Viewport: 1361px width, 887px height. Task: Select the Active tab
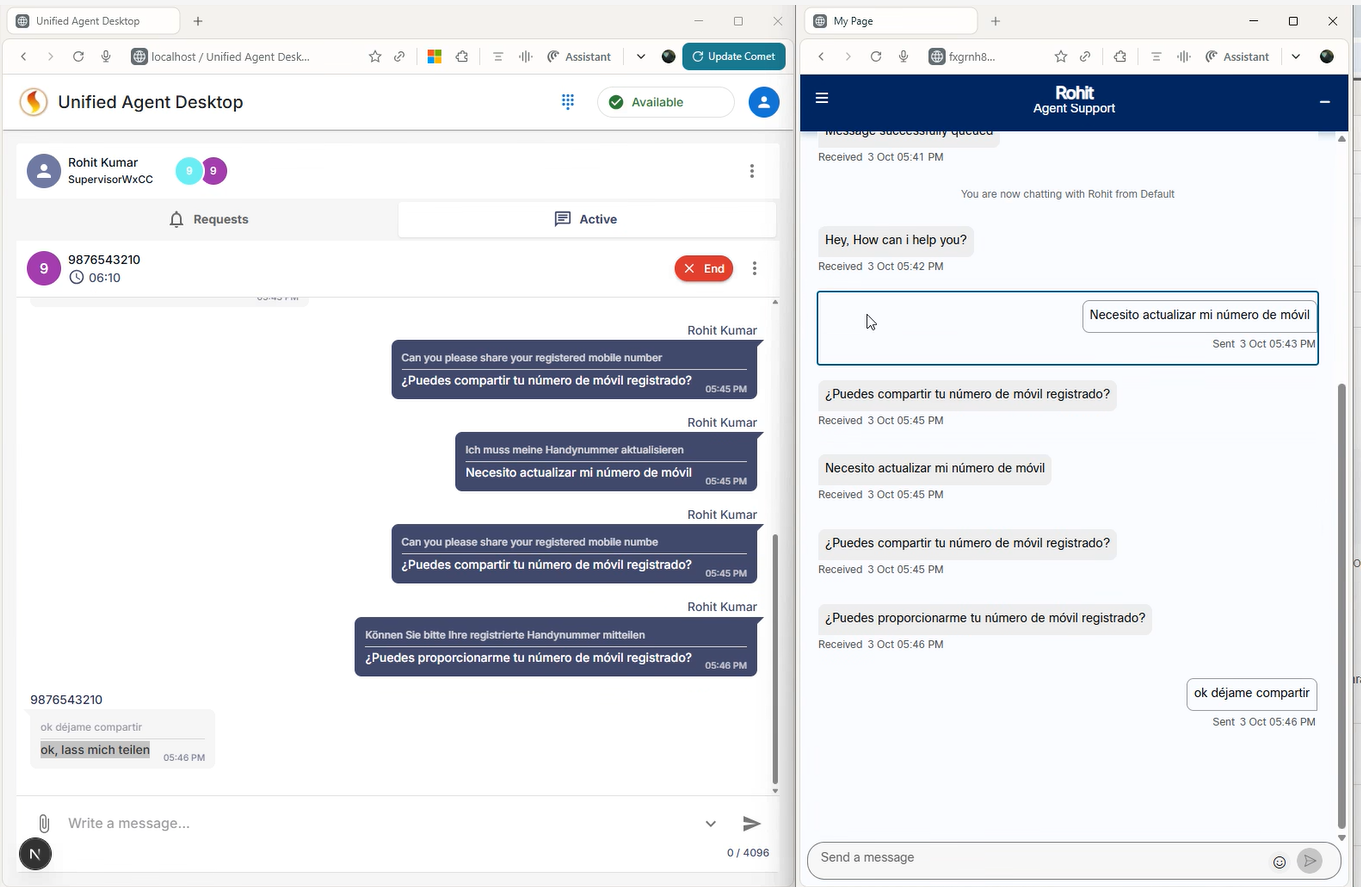coord(586,219)
